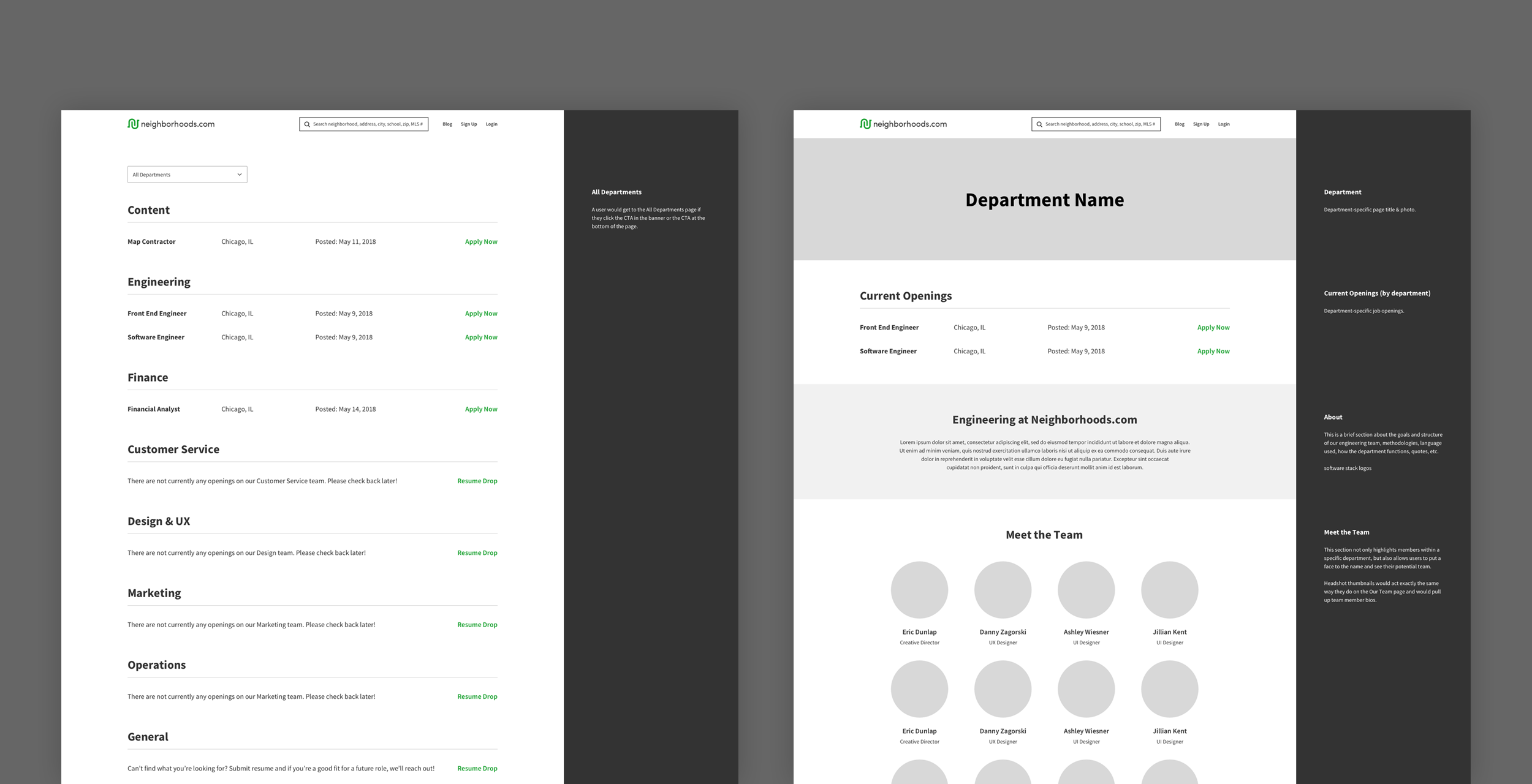This screenshot has width=1532, height=784.
Task: Select Financial Analyst job title
Action: pyautogui.click(x=154, y=409)
